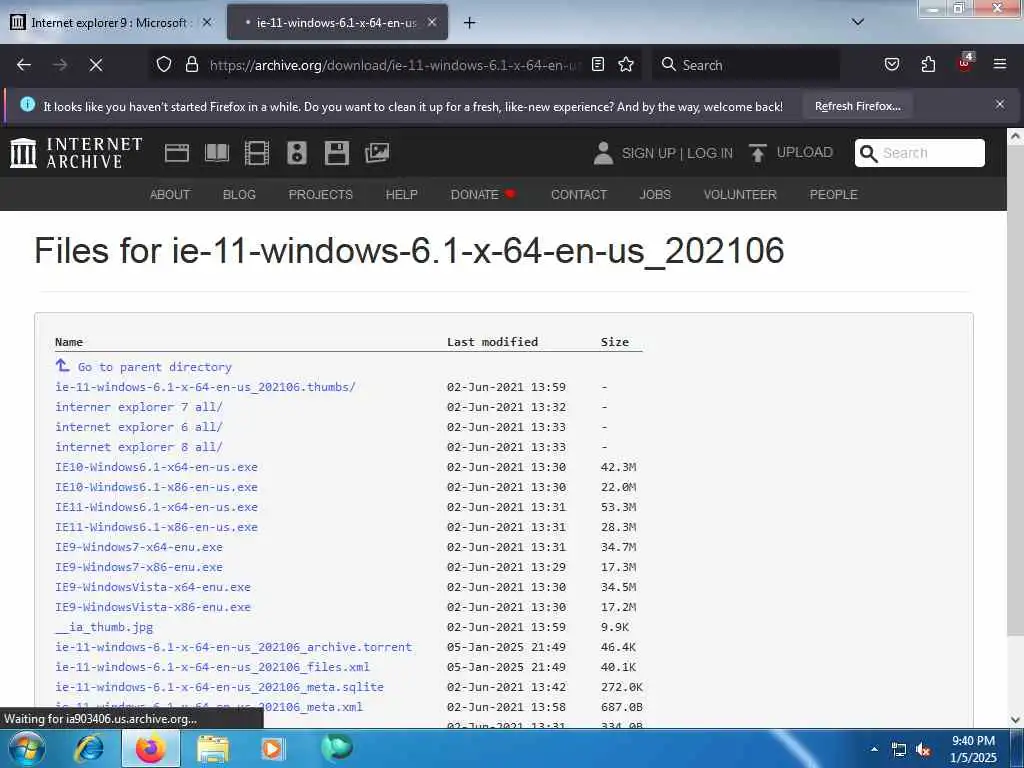This screenshot has height=768, width=1024.
Task: Launch Internet Explorer from the taskbar
Action: [89, 748]
